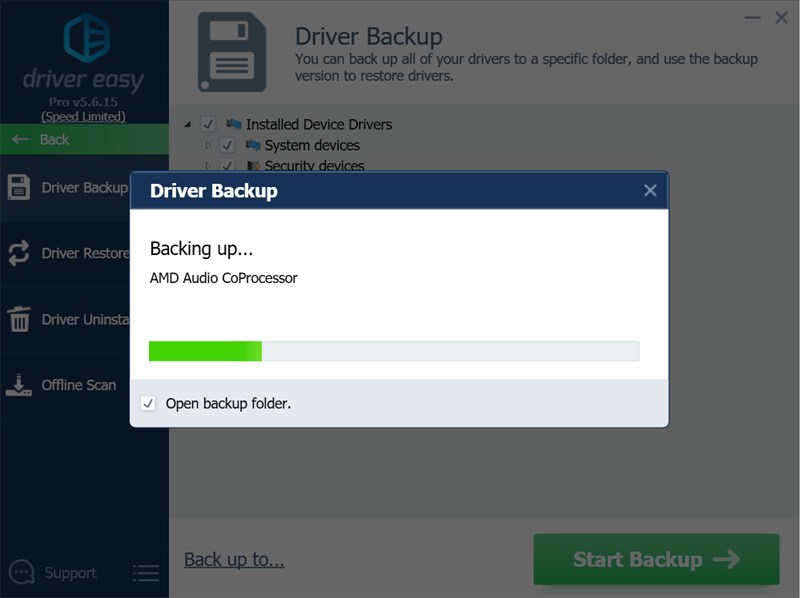This screenshot has width=800, height=598.
Task: Toggle the Installed Device Drivers checkbox
Action: (208, 125)
